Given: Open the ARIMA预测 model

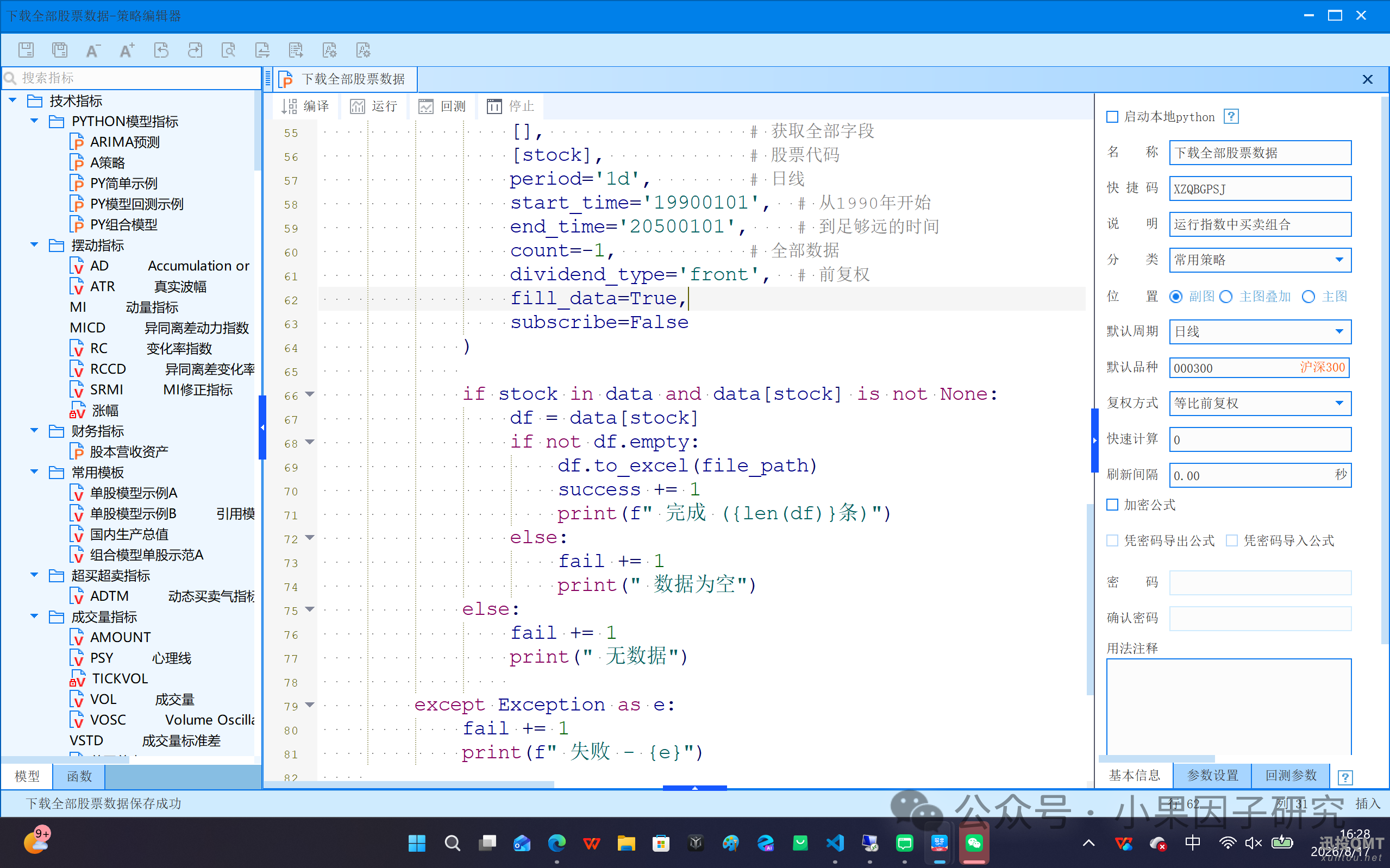Looking at the screenshot, I should 124,142.
